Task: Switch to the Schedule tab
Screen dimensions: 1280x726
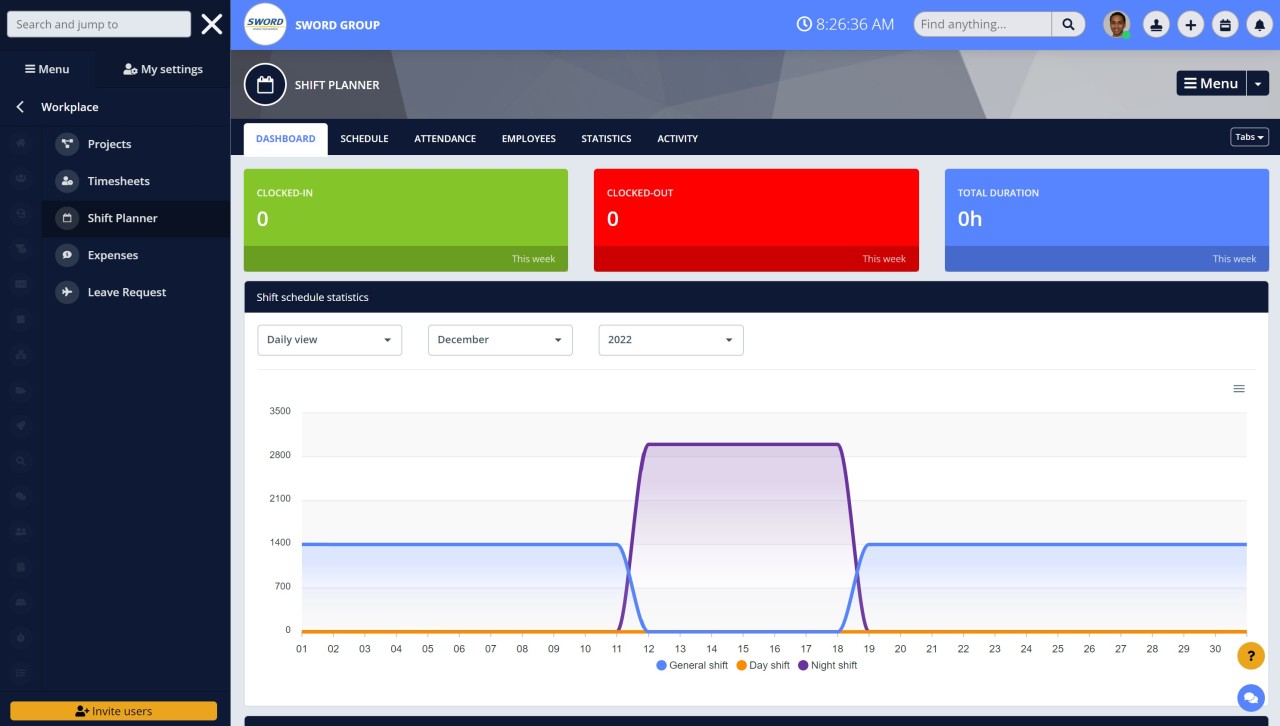Action: [x=364, y=138]
